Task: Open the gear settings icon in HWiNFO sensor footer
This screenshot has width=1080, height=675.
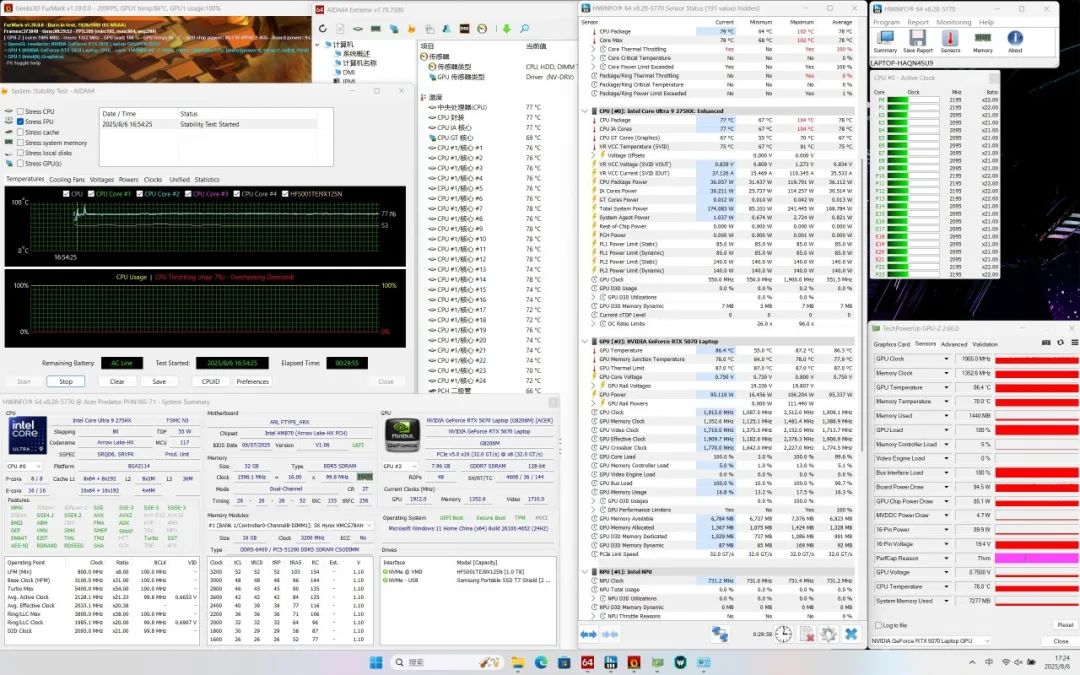Action: click(x=829, y=634)
